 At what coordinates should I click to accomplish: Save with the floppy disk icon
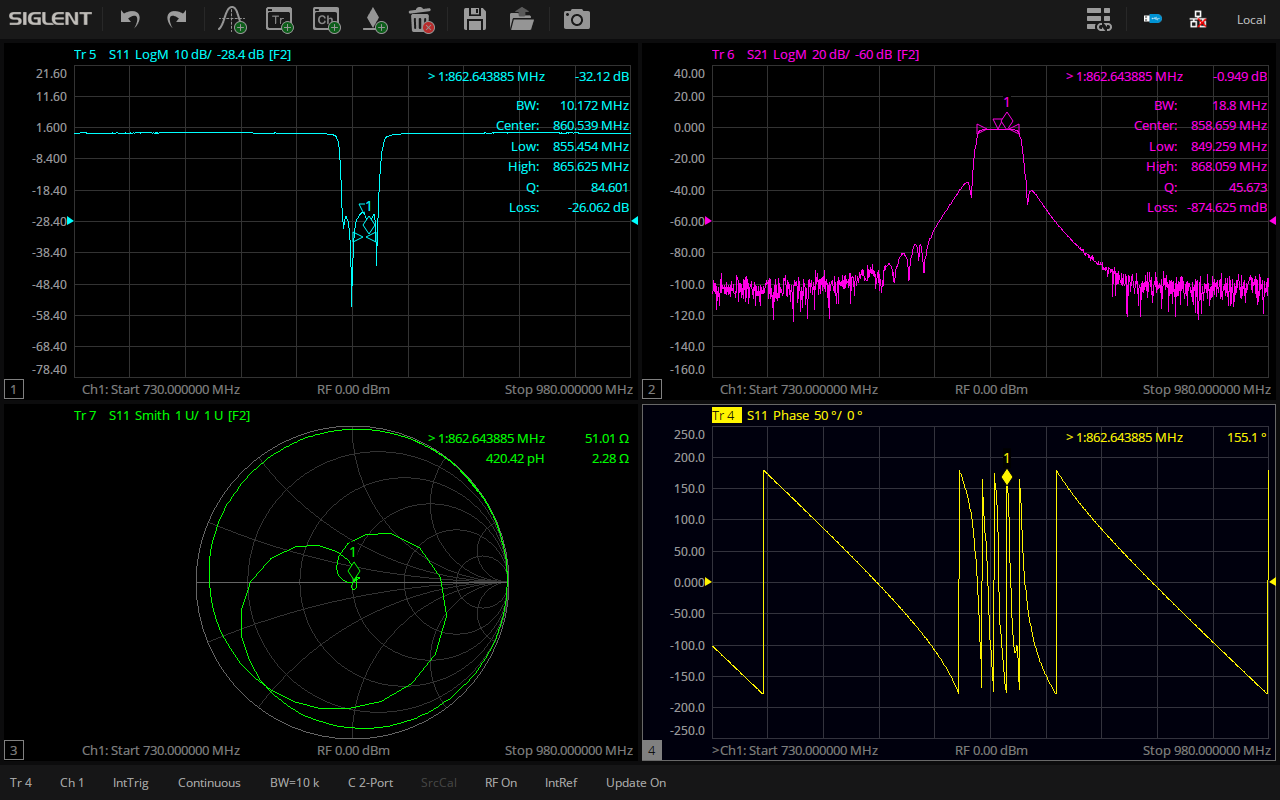point(475,19)
